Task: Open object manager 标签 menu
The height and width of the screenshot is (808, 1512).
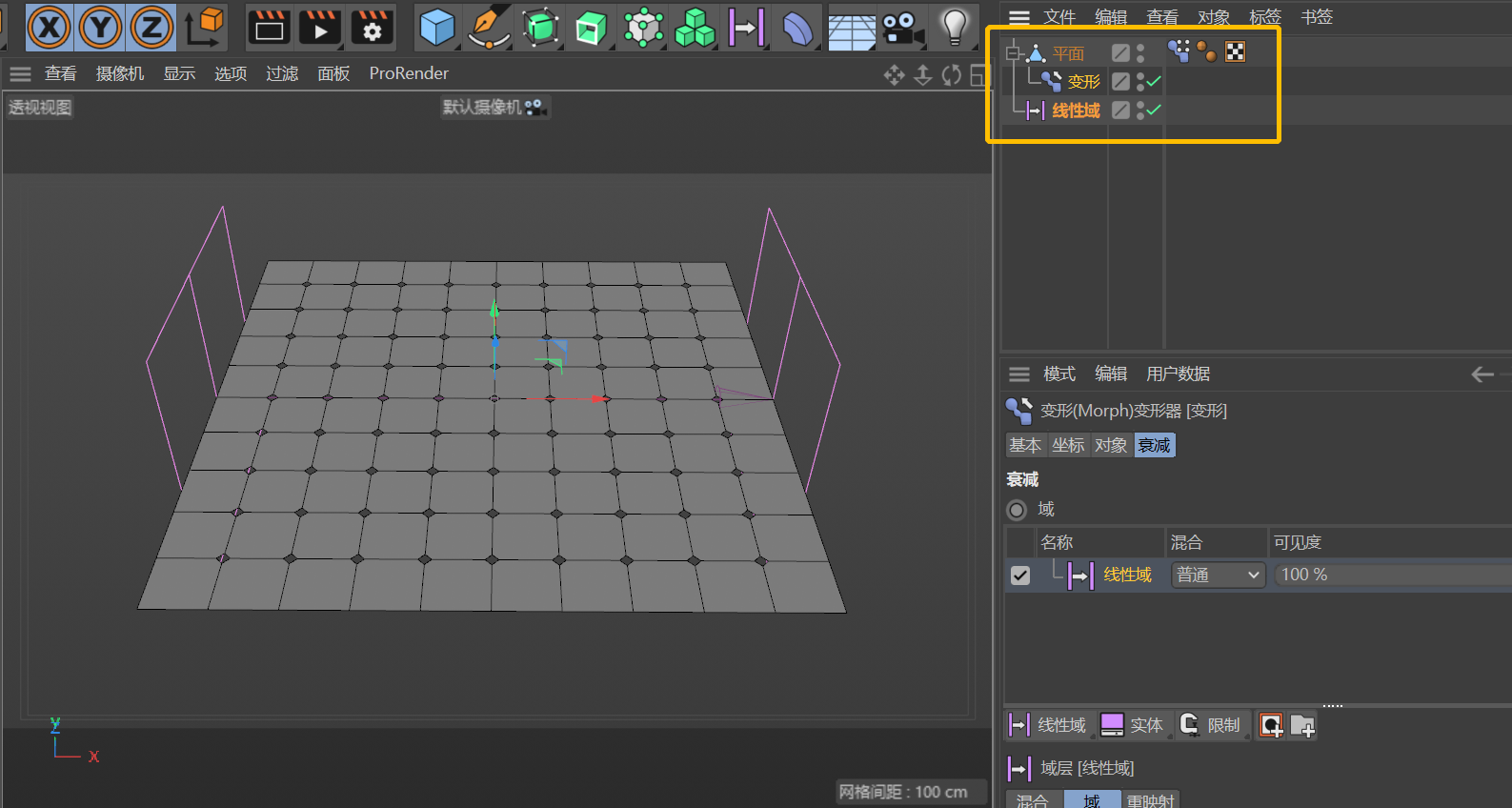Action: [1265, 17]
